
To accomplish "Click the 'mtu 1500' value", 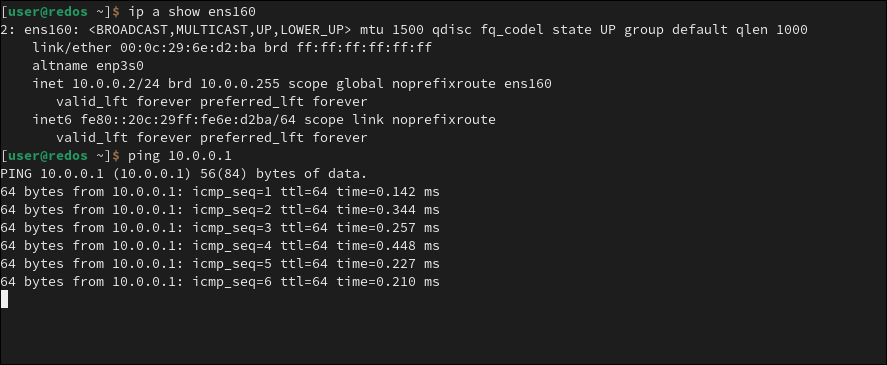I will (x=392, y=29).
